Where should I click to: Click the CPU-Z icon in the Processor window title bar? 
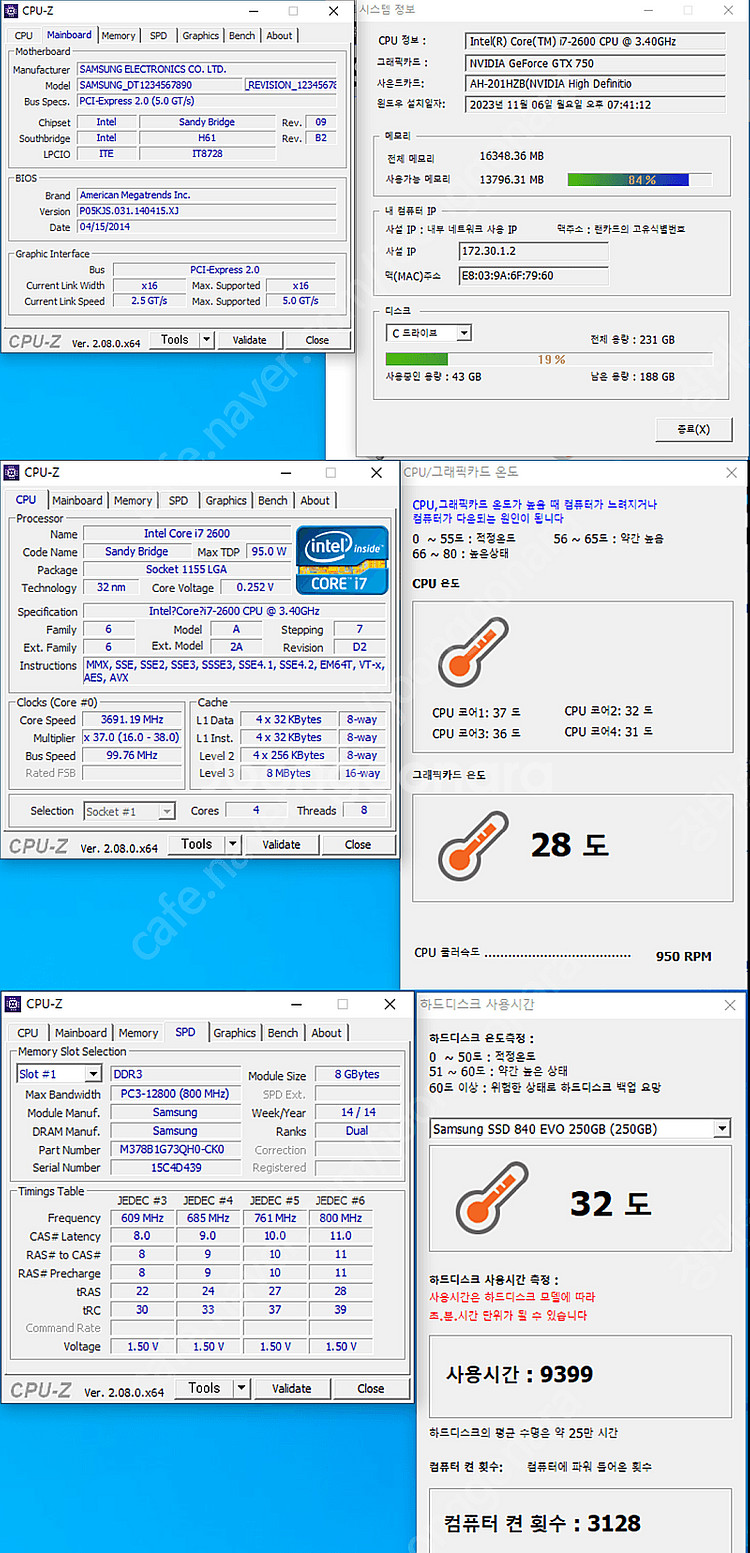coord(12,472)
